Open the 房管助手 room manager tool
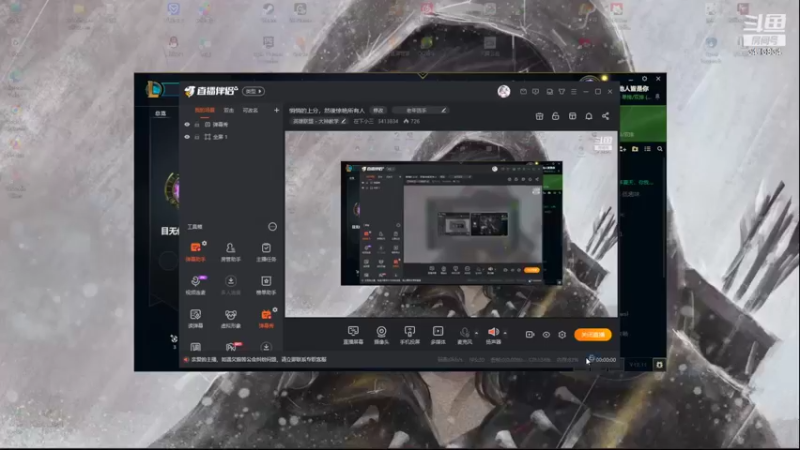 pos(231,252)
